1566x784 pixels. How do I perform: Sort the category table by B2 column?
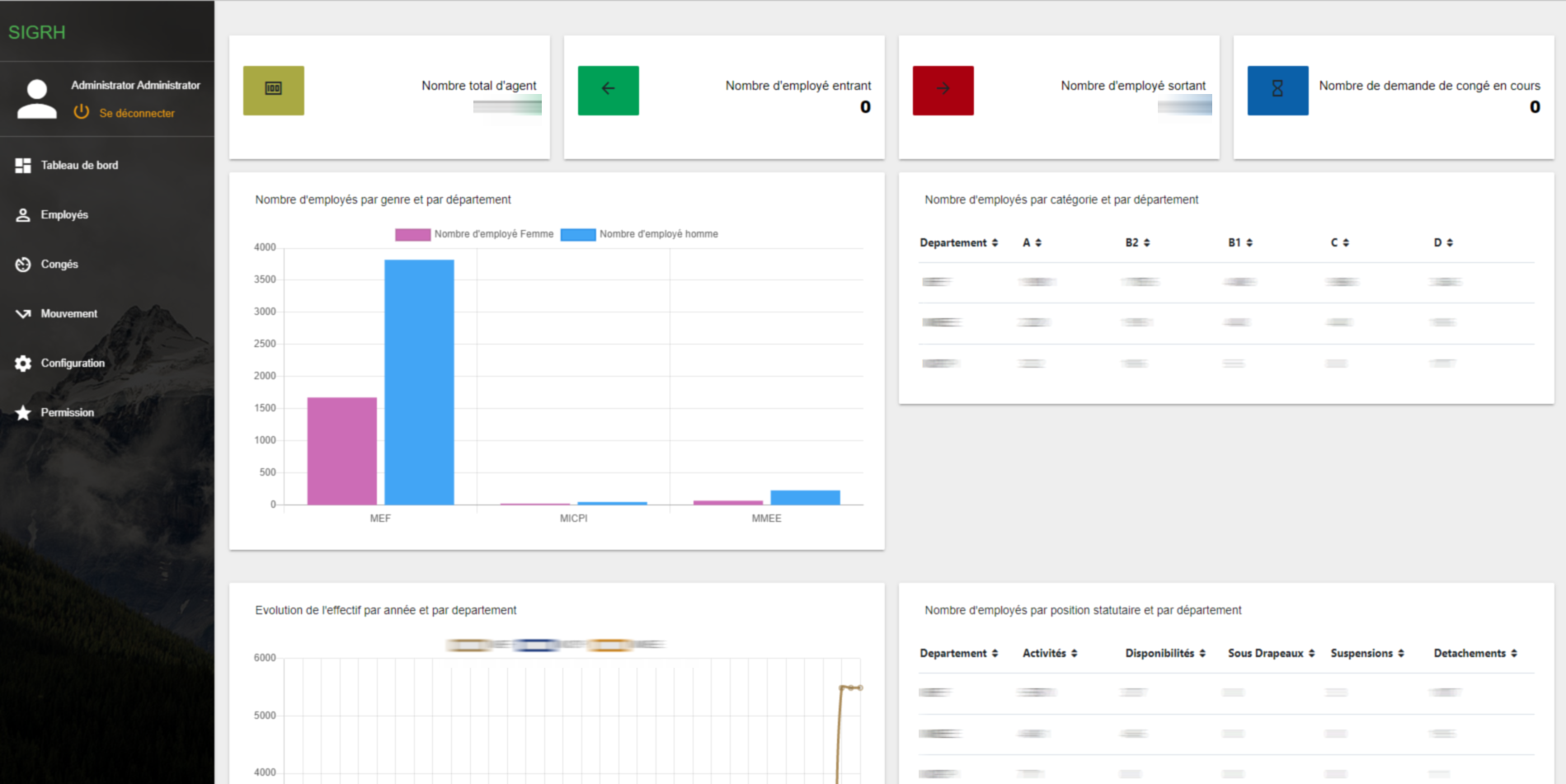[x=1137, y=242]
